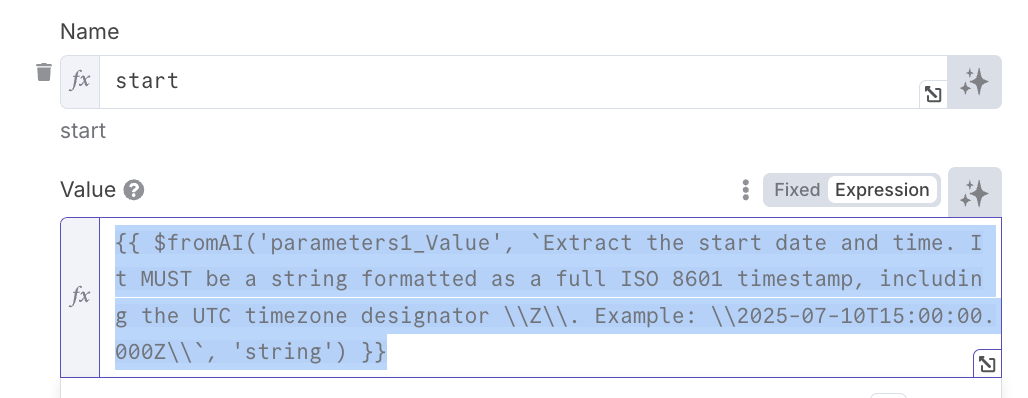Switch Value mode to Fixed
1028x398 pixels.
click(x=797, y=190)
